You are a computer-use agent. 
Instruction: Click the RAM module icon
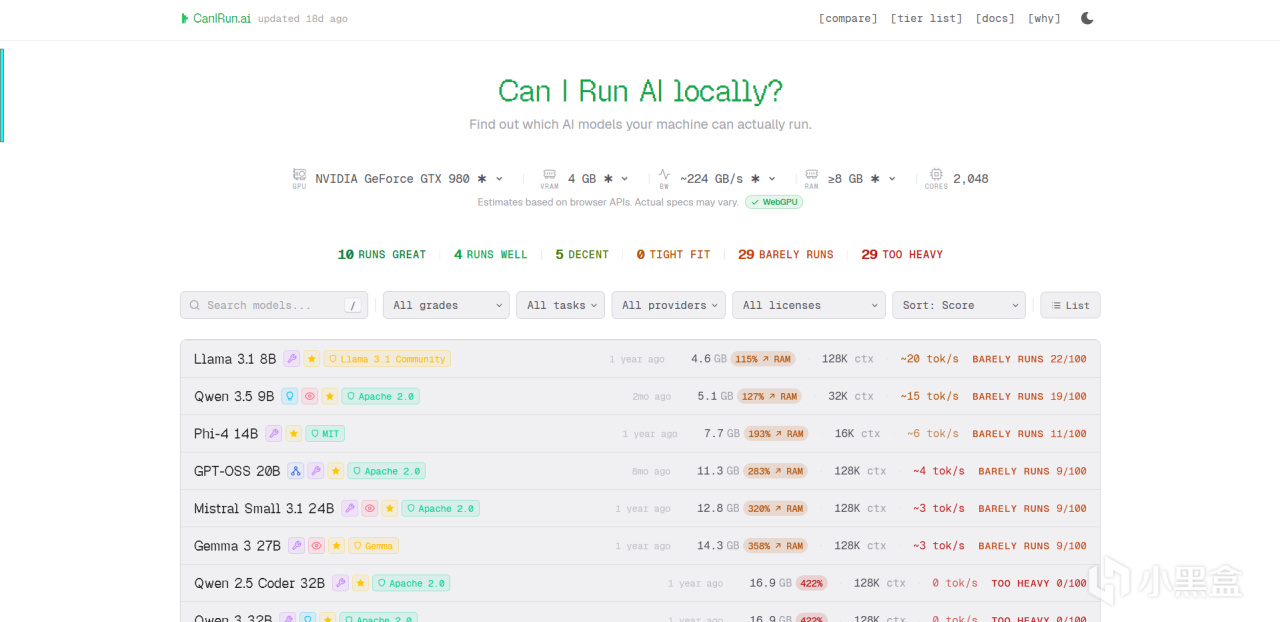[811, 174]
